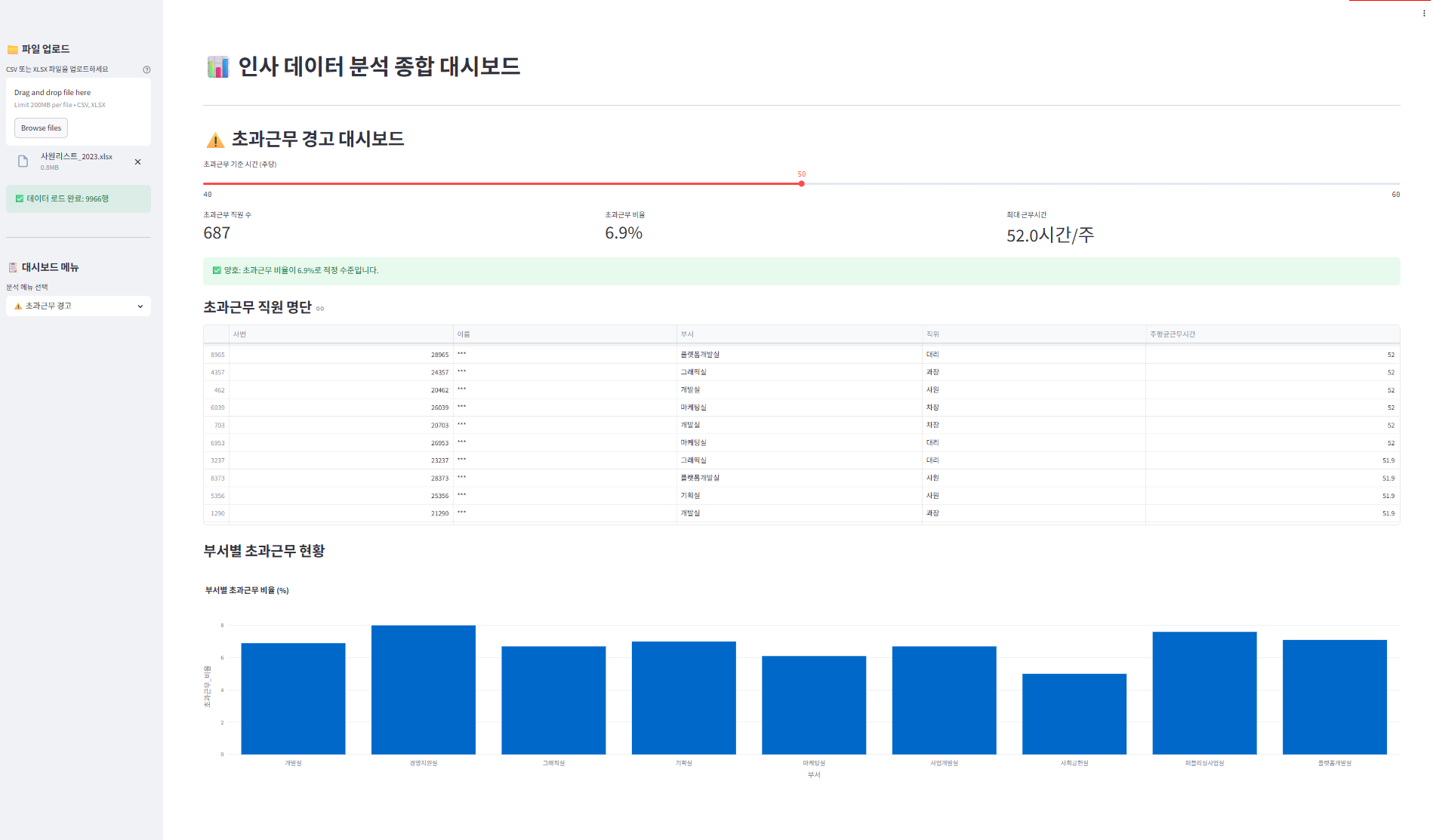Viewport: 1433px width, 840px height.
Task: Sort table by 이름 column header
Action: [x=565, y=334]
